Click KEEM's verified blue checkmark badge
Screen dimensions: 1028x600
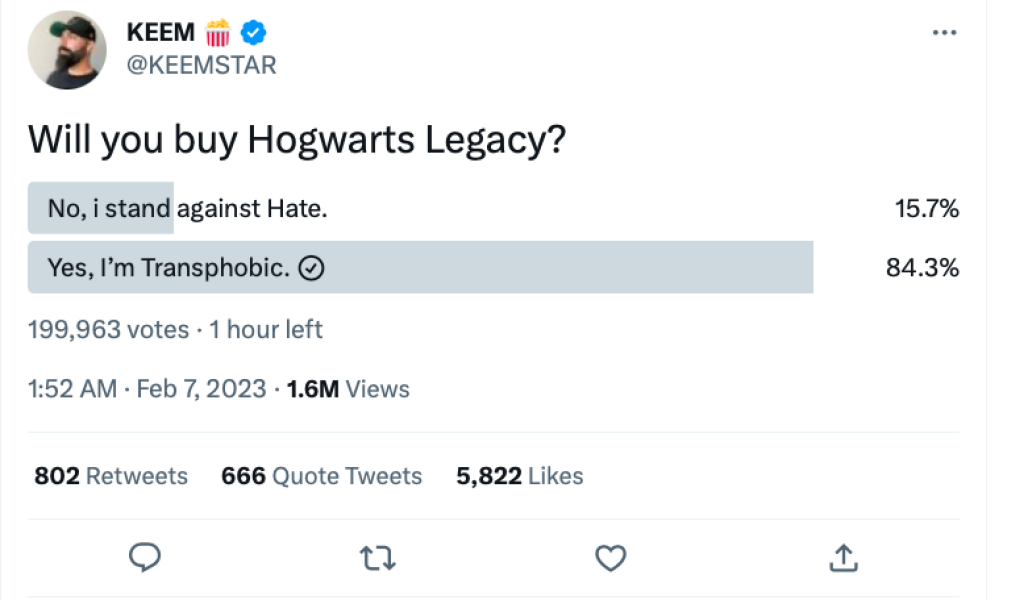(x=251, y=31)
